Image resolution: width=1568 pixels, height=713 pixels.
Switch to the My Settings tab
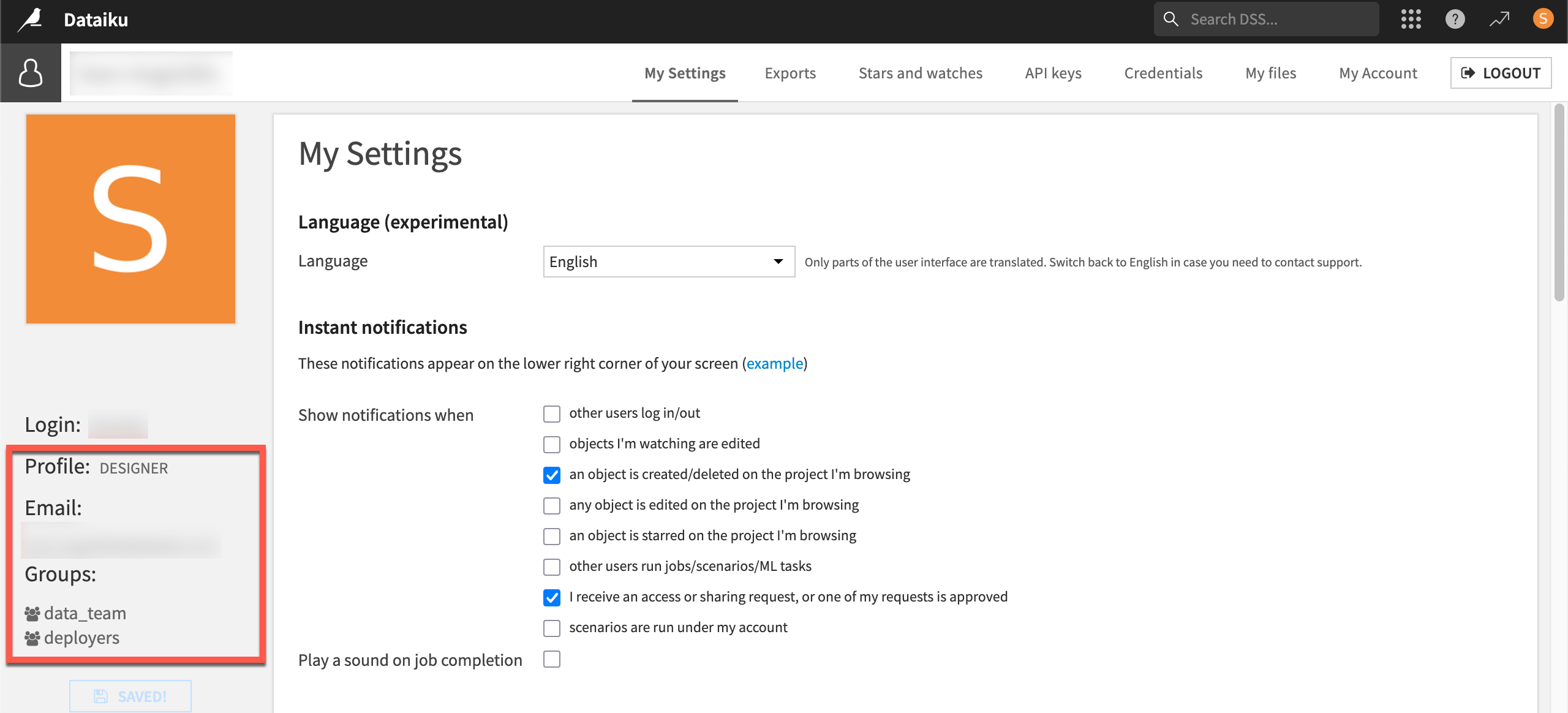click(685, 73)
